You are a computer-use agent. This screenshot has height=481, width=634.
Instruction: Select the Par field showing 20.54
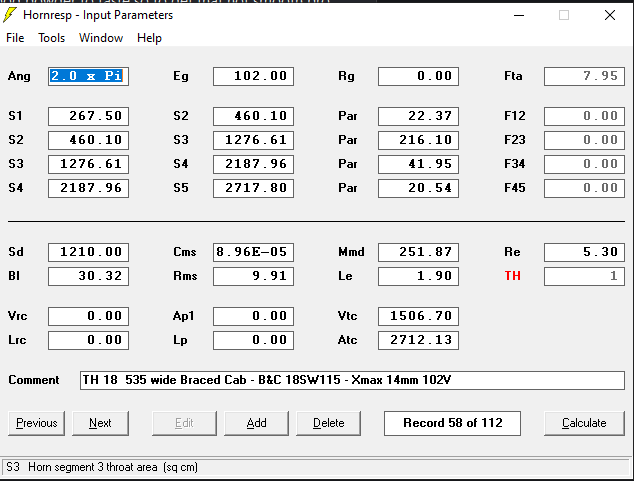418,188
